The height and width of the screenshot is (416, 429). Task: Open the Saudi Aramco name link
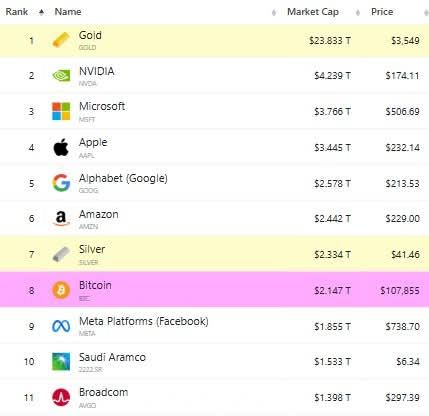pyautogui.click(x=112, y=357)
